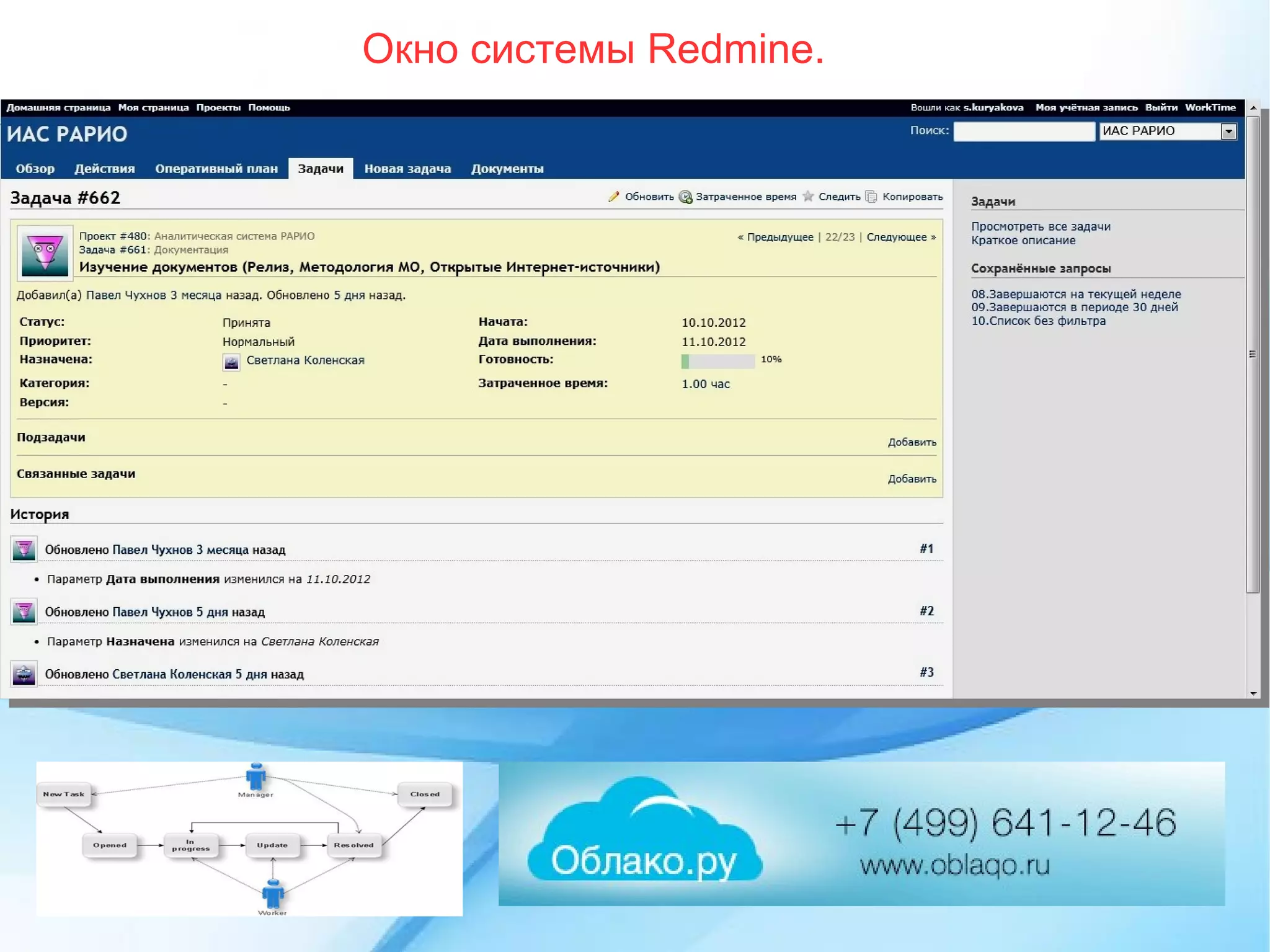
Task: Click the s.kuryakova user link
Action: 993,107
